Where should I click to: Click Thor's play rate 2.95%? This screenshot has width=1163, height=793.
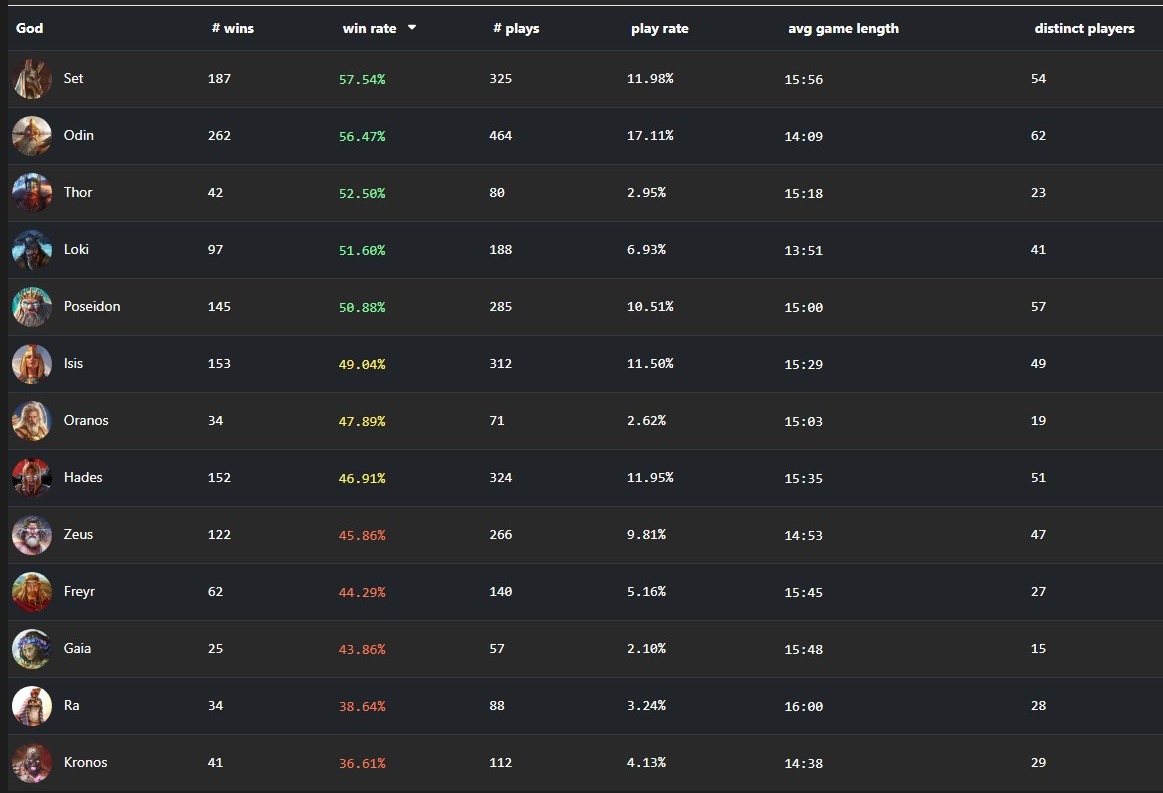click(646, 193)
